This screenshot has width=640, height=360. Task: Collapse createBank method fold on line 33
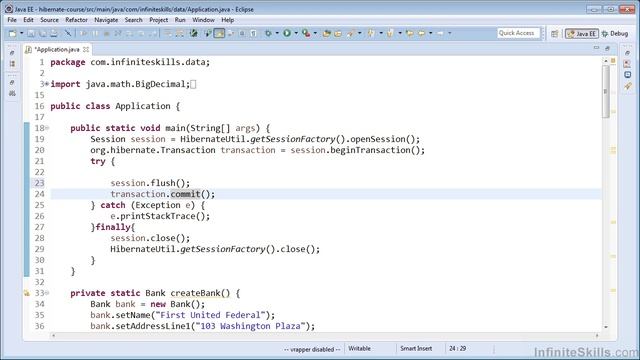pos(47,293)
